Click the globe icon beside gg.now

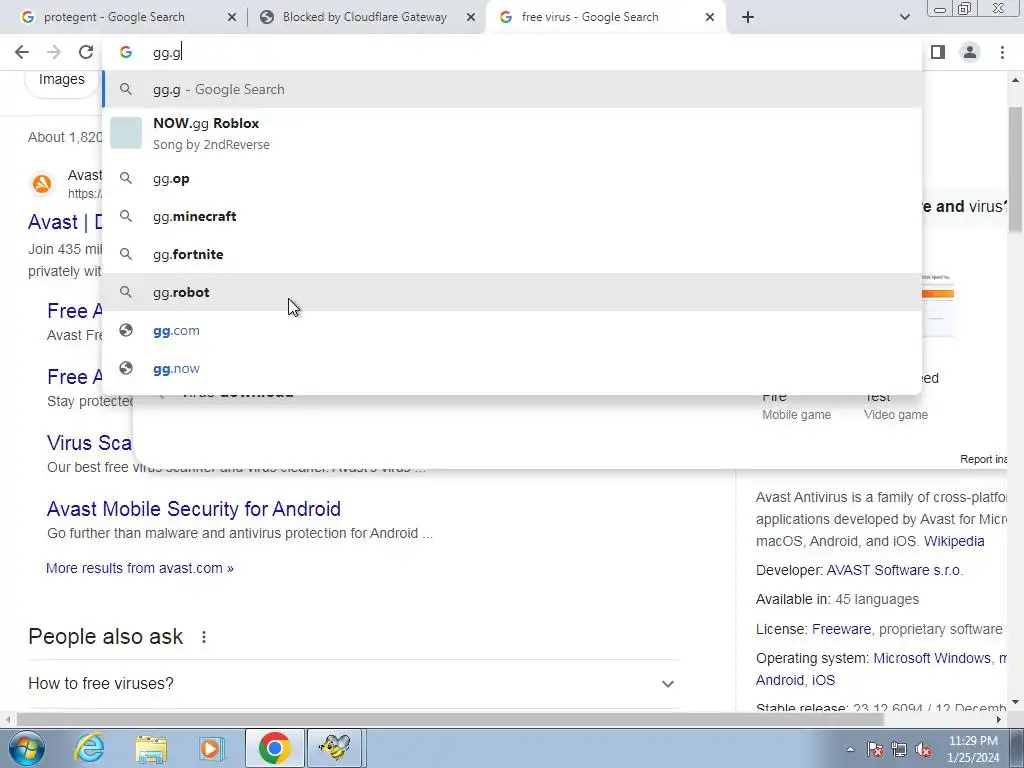tap(126, 368)
